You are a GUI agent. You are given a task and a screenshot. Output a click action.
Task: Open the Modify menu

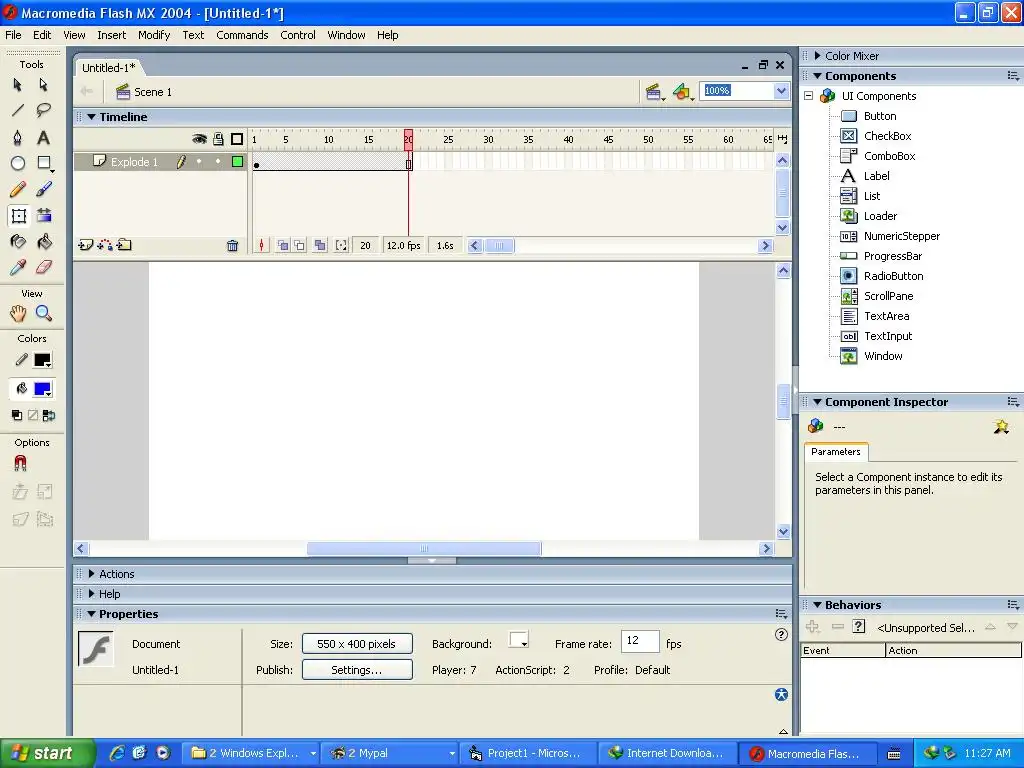[154, 35]
